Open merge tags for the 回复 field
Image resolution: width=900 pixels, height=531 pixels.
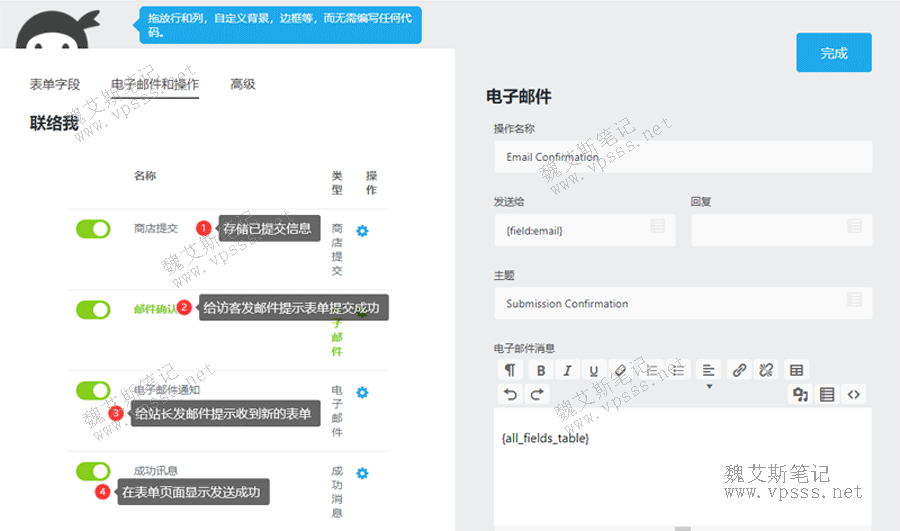tap(854, 226)
